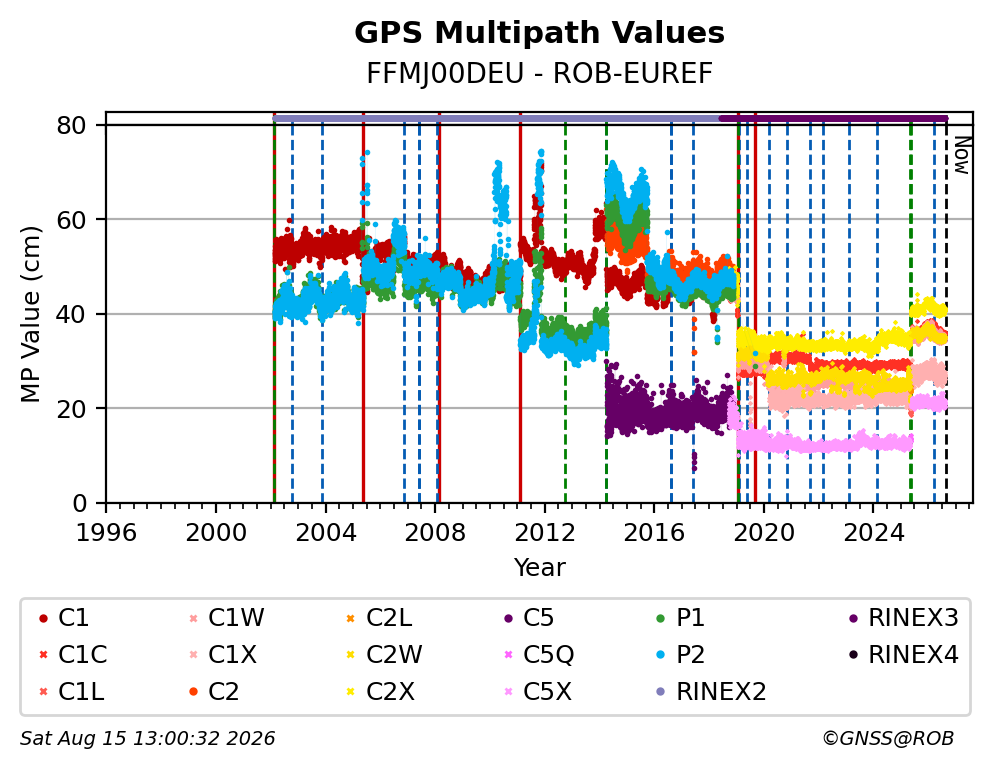The width and height of the screenshot is (992, 769).
Task: Click the C2L legend entry
Action: click(x=379, y=618)
